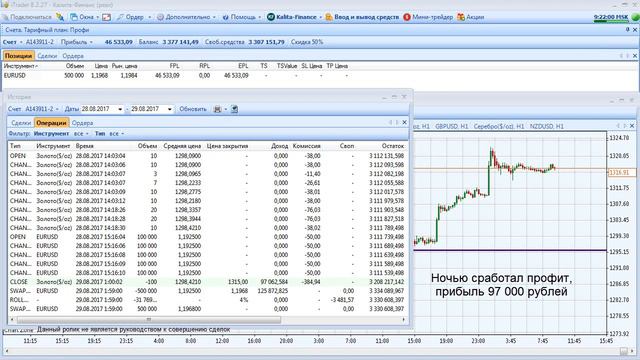Click the income value 97 062,584
This screenshot has height=360, width=640.
coord(274,282)
